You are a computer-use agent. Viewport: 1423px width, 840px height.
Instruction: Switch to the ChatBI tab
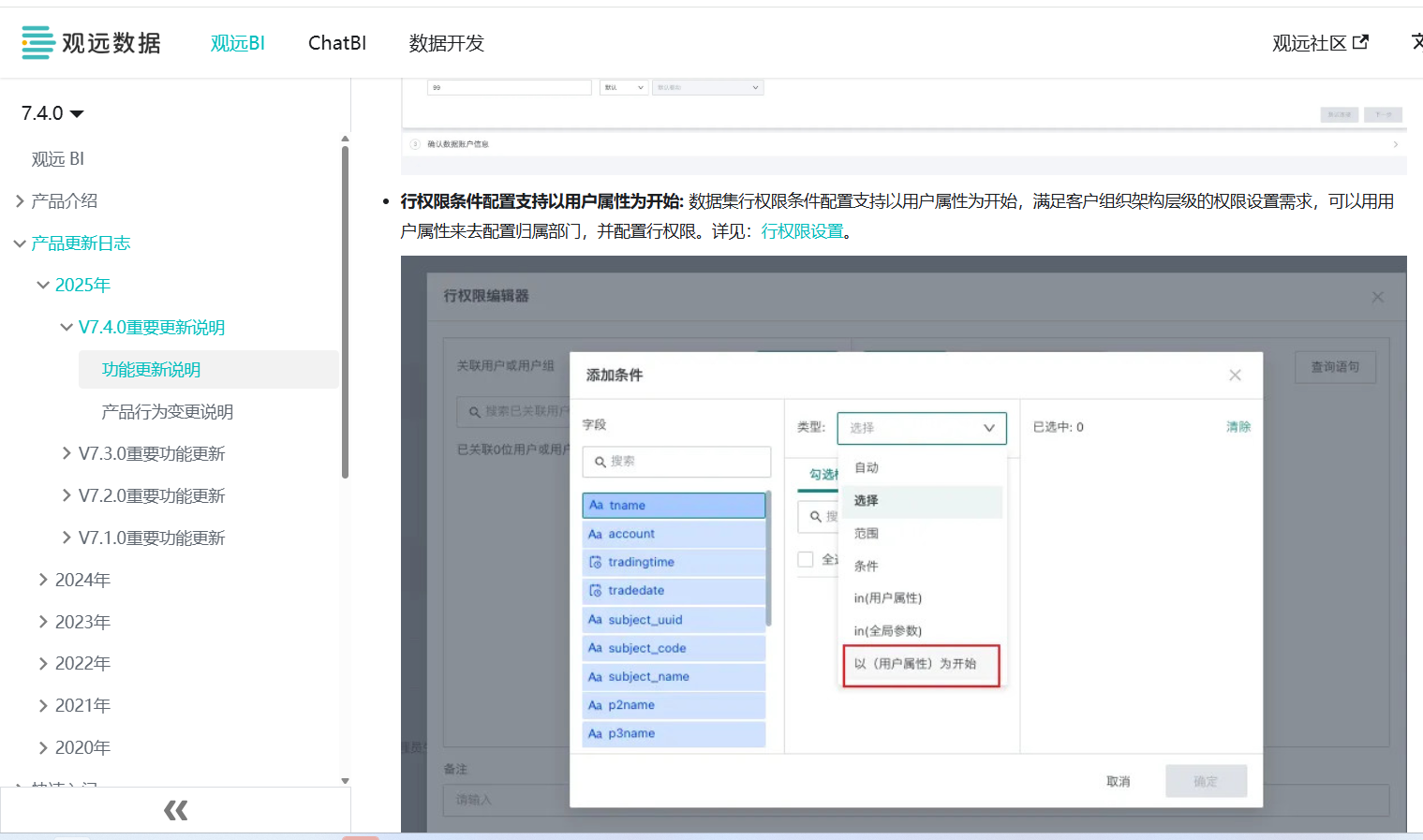click(337, 42)
